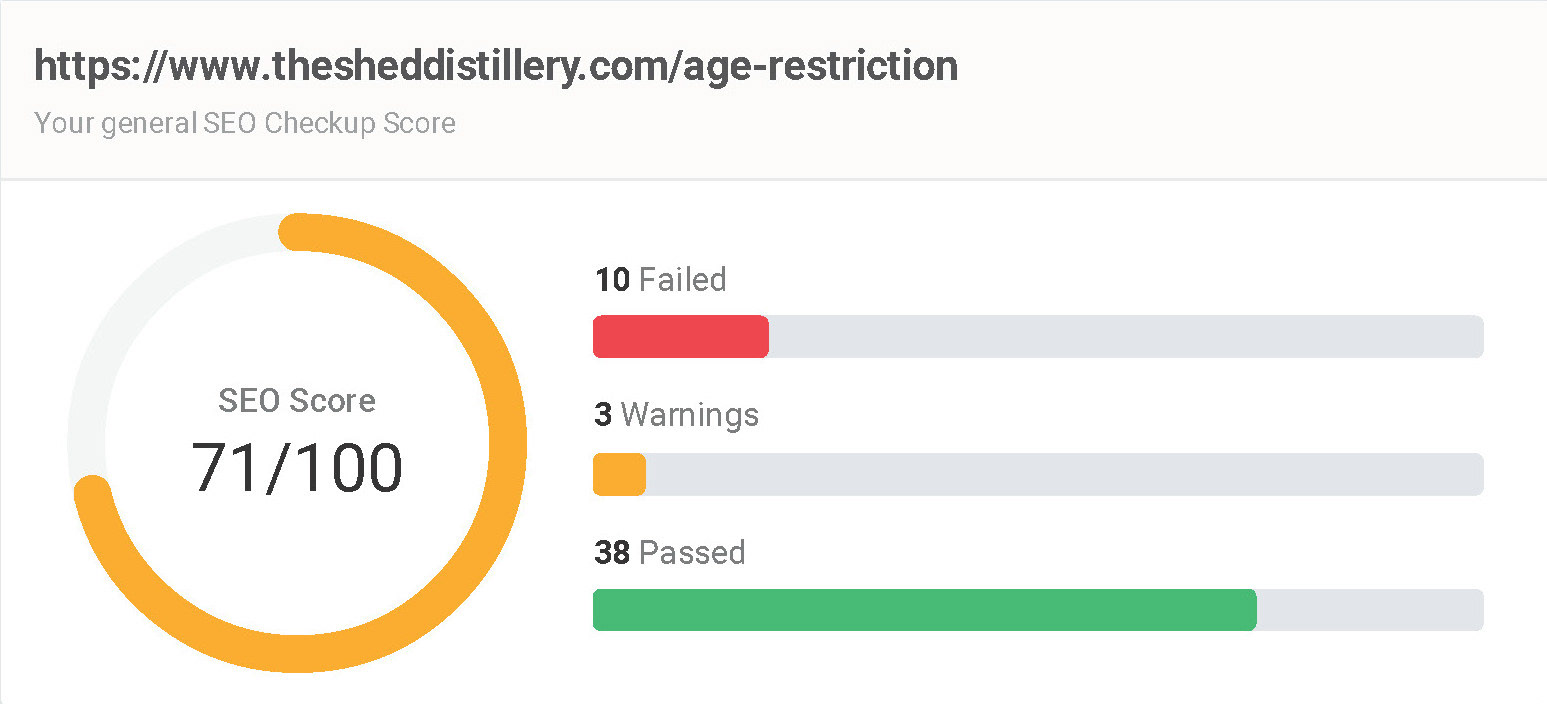Click the grey empty part of the Warnings bar
Screen dimensions: 1547x704
click(x=1065, y=475)
